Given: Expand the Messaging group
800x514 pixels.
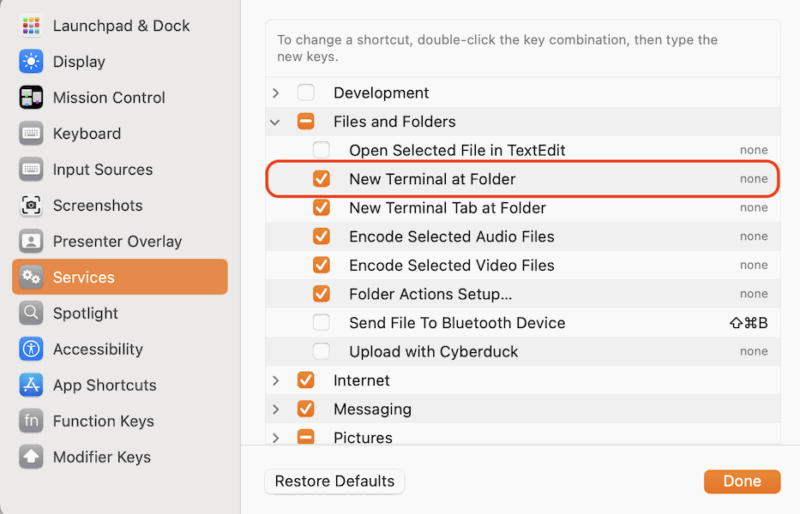Looking at the screenshot, I should [276, 409].
